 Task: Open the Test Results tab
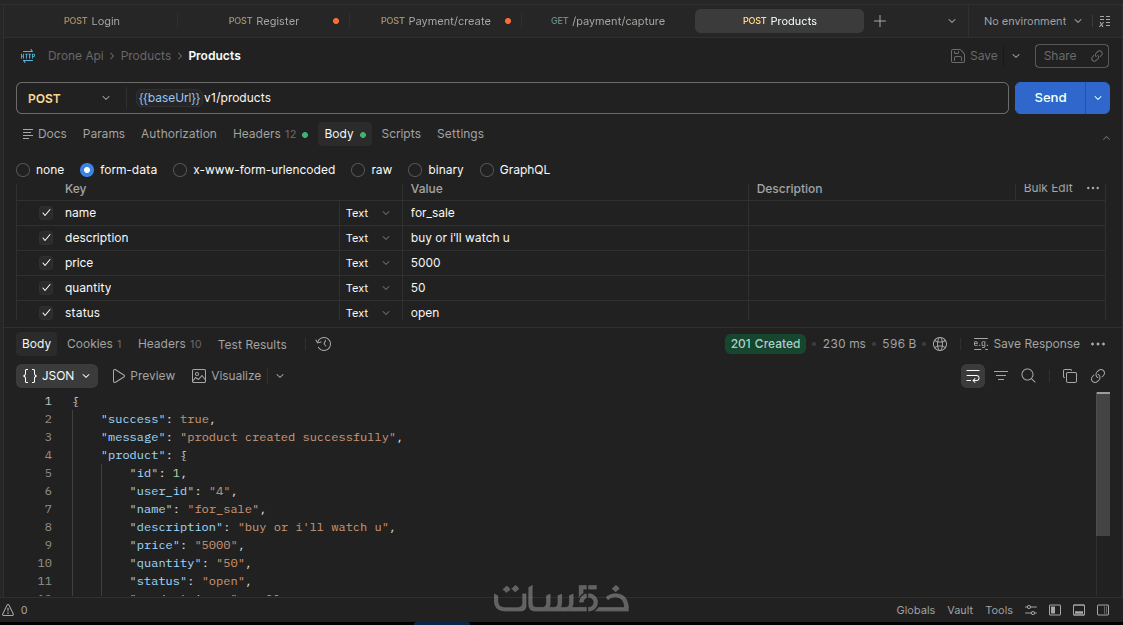pos(252,344)
